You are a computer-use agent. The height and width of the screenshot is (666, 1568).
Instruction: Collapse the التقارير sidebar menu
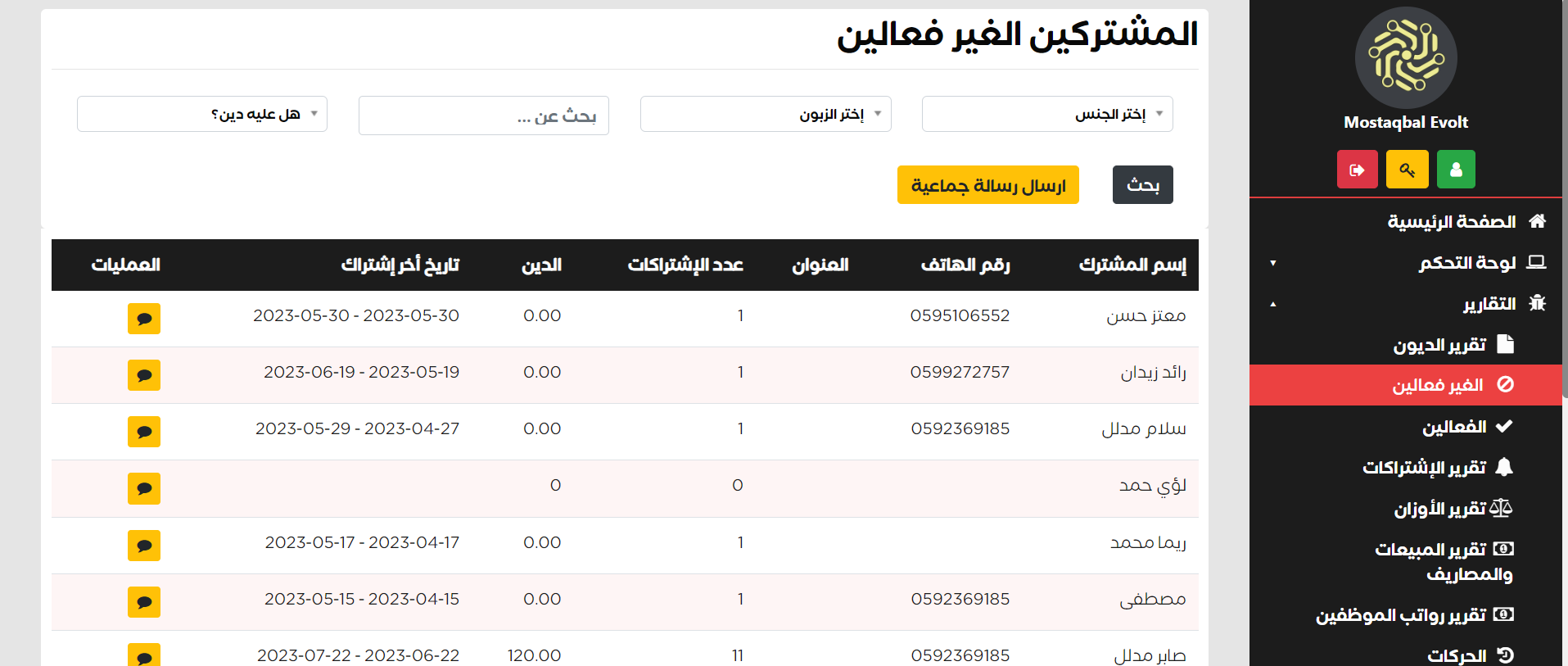click(1489, 304)
